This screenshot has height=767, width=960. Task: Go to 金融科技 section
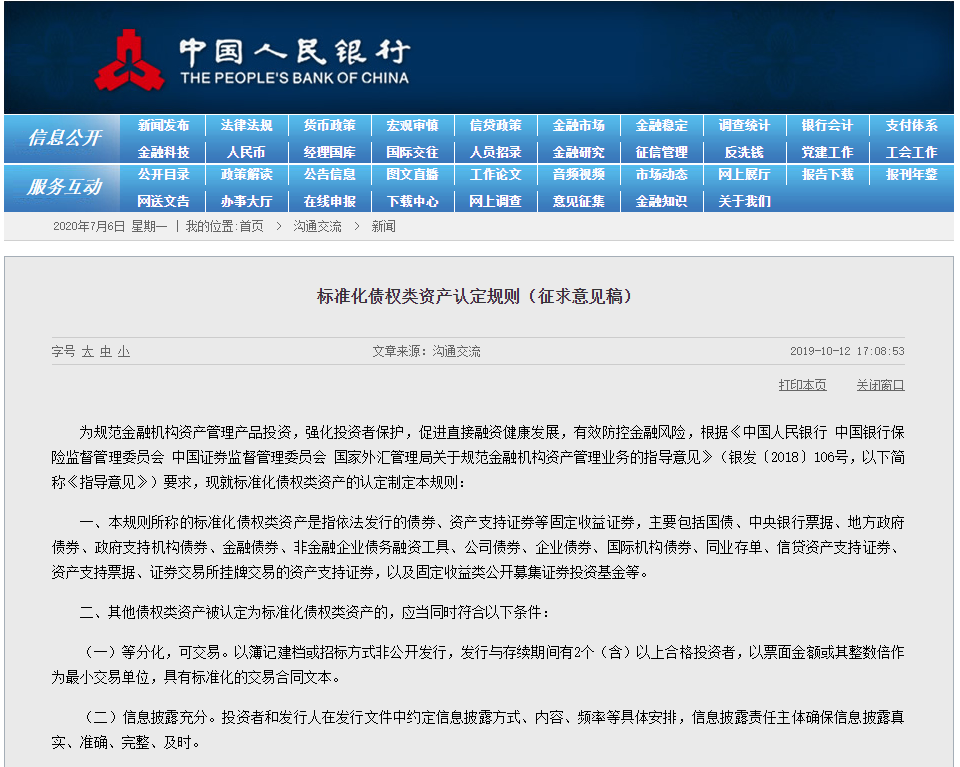(163, 152)
